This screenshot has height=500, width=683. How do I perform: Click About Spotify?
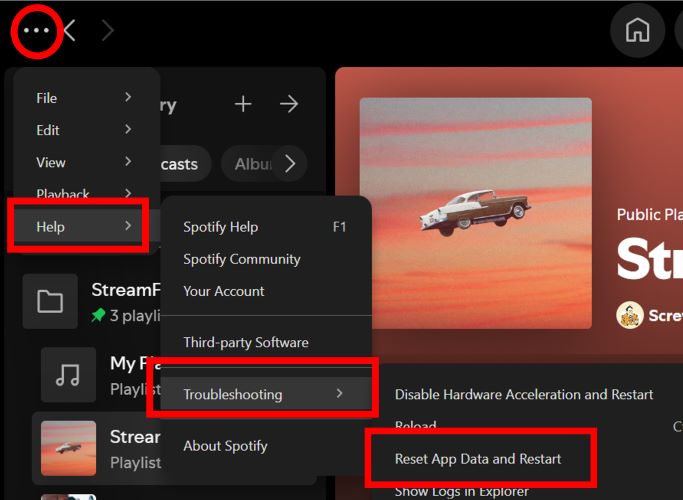225,446
